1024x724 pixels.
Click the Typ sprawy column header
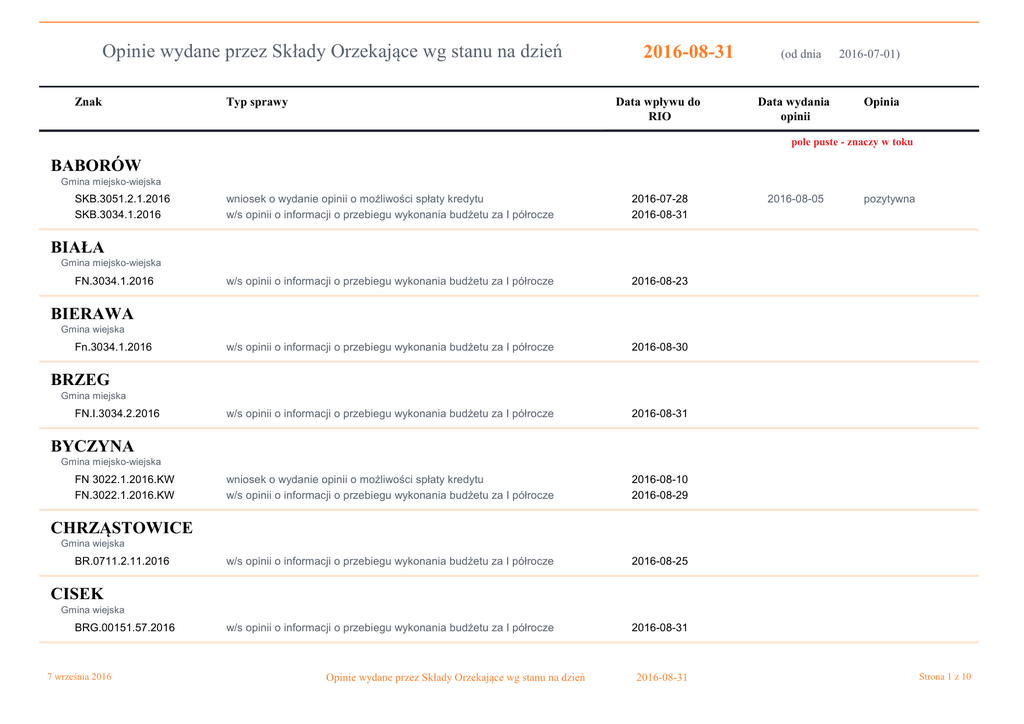click(x=257, y=102)
